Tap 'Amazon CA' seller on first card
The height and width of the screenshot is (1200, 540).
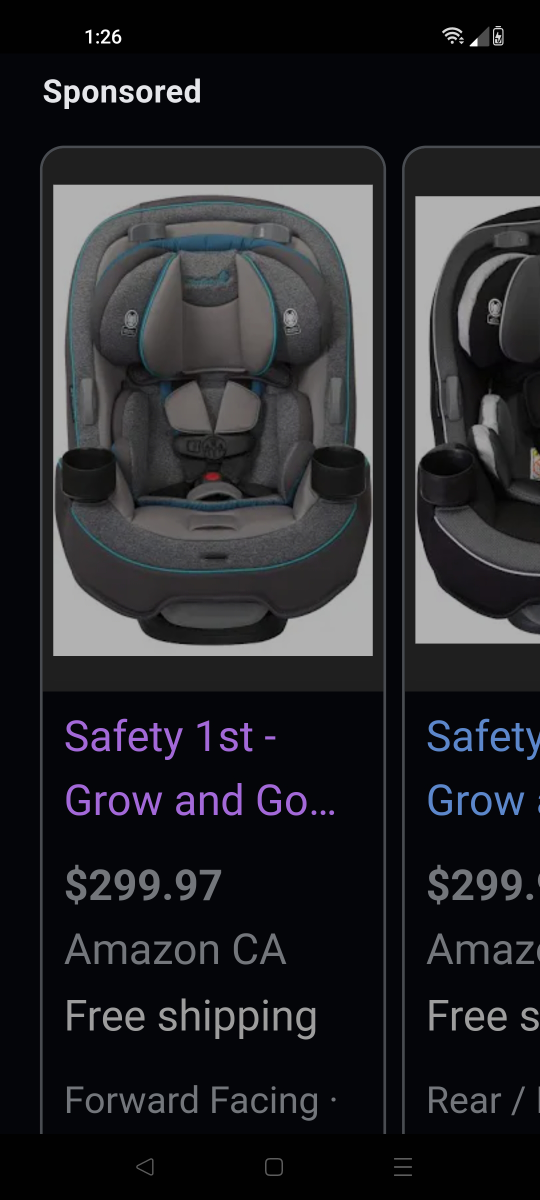tap(175, 950)
